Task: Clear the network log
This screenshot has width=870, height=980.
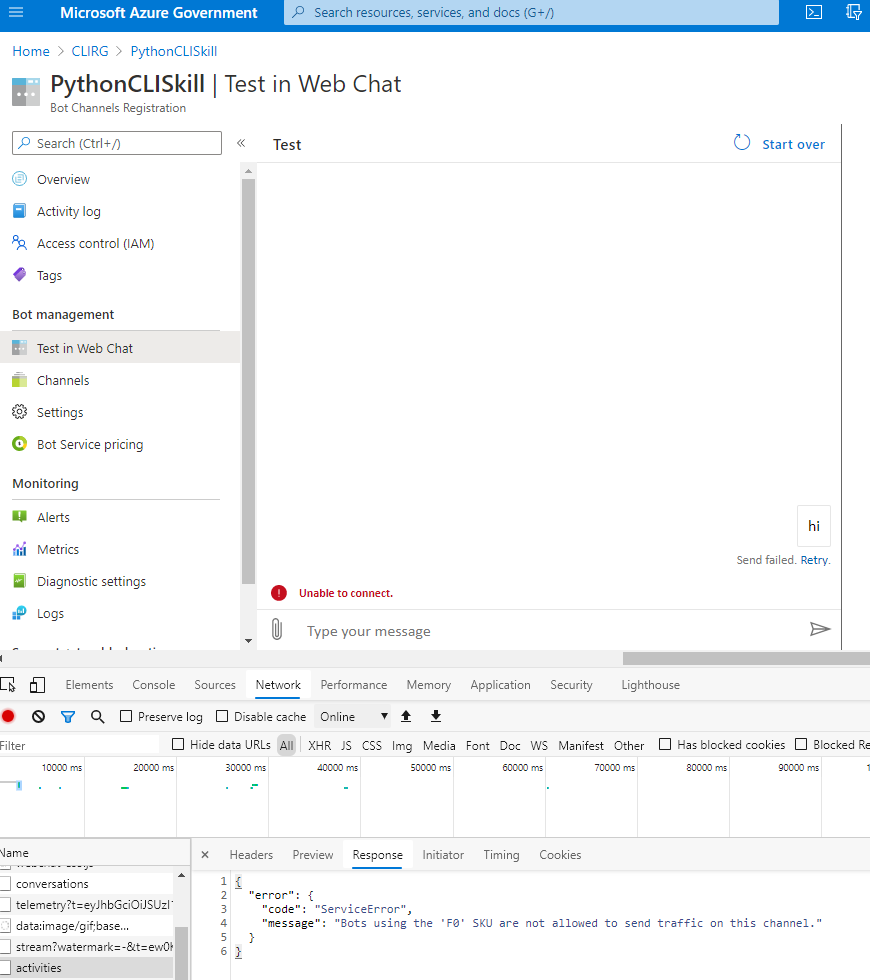Action: (39, 716)
